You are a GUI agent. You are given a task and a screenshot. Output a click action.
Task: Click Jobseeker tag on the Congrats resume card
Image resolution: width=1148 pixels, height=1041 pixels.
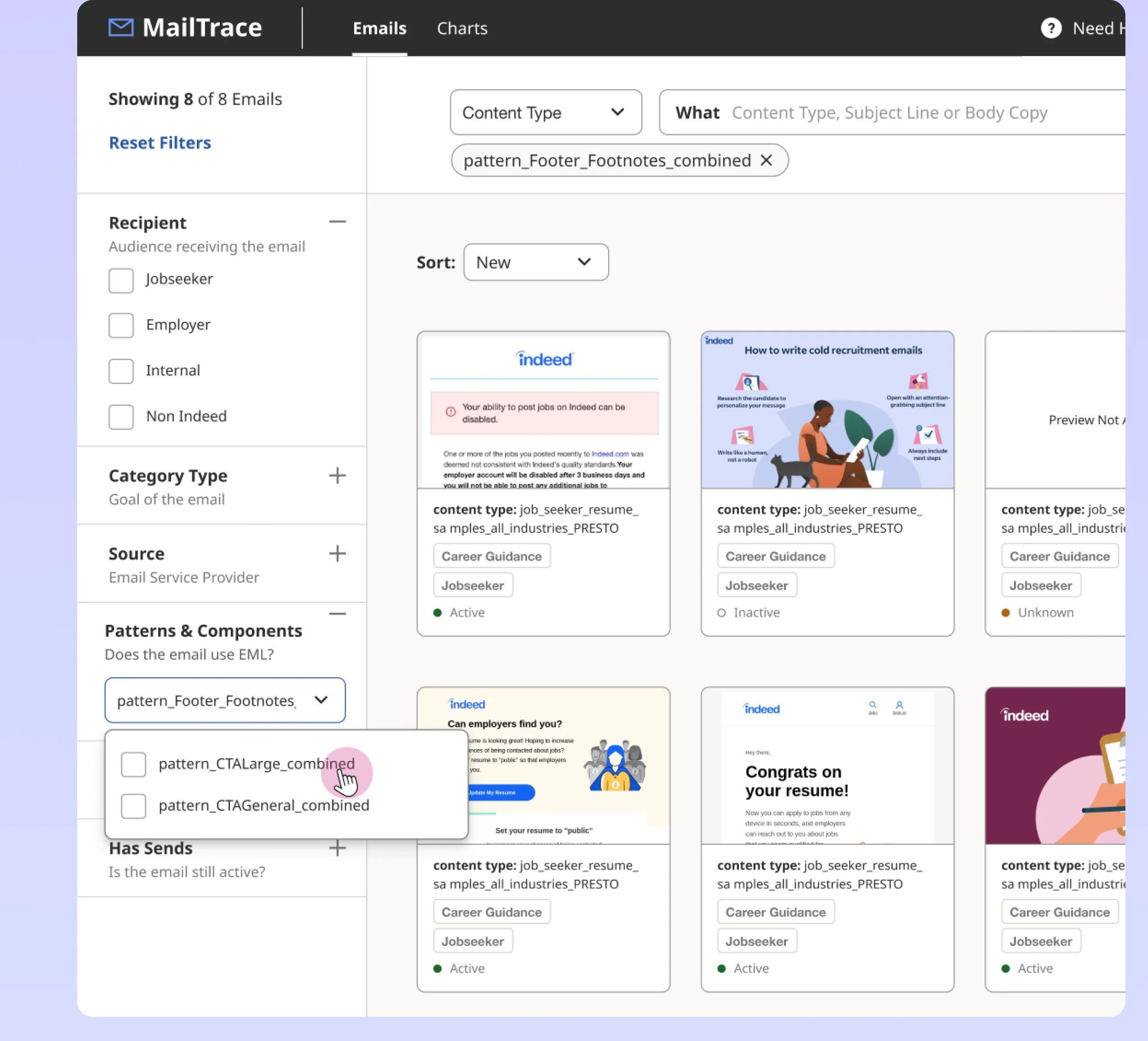(757, 941)
